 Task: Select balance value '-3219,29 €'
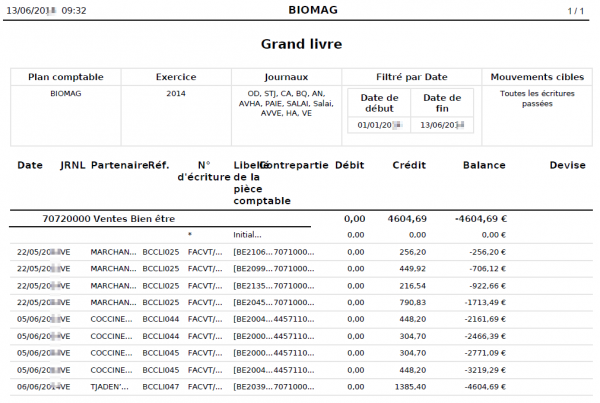(485, 370)
